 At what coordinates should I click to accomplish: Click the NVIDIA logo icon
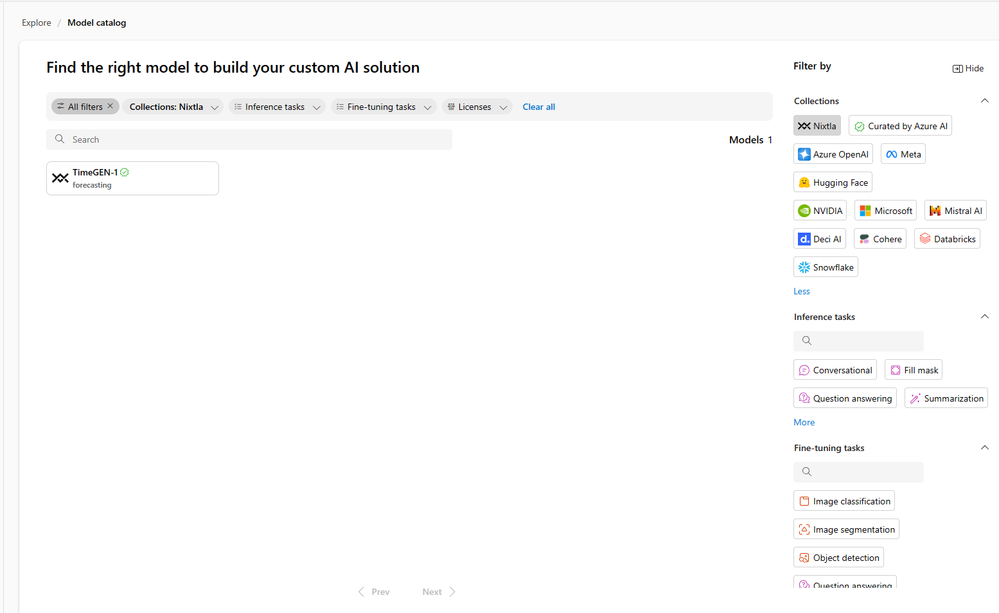point(804,211)
